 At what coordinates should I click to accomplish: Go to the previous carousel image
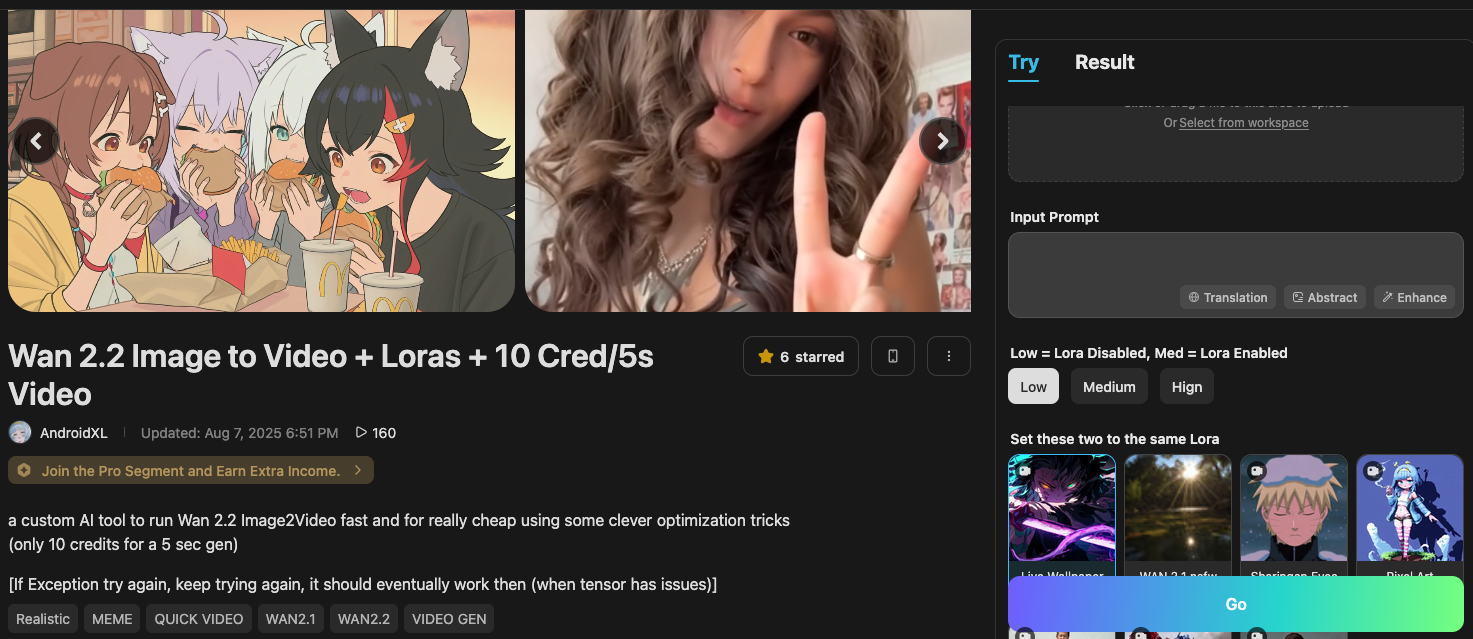(x=36, y=142)
